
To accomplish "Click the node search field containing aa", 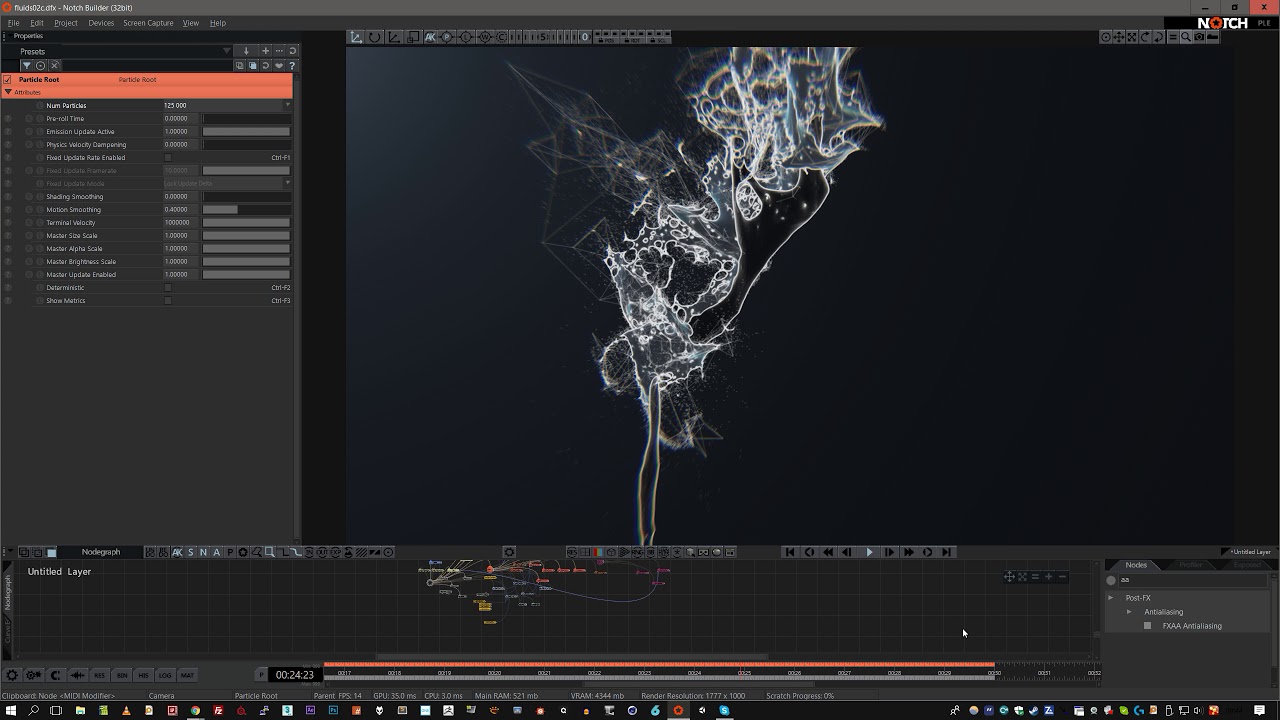I will [x=1192, y=579].
